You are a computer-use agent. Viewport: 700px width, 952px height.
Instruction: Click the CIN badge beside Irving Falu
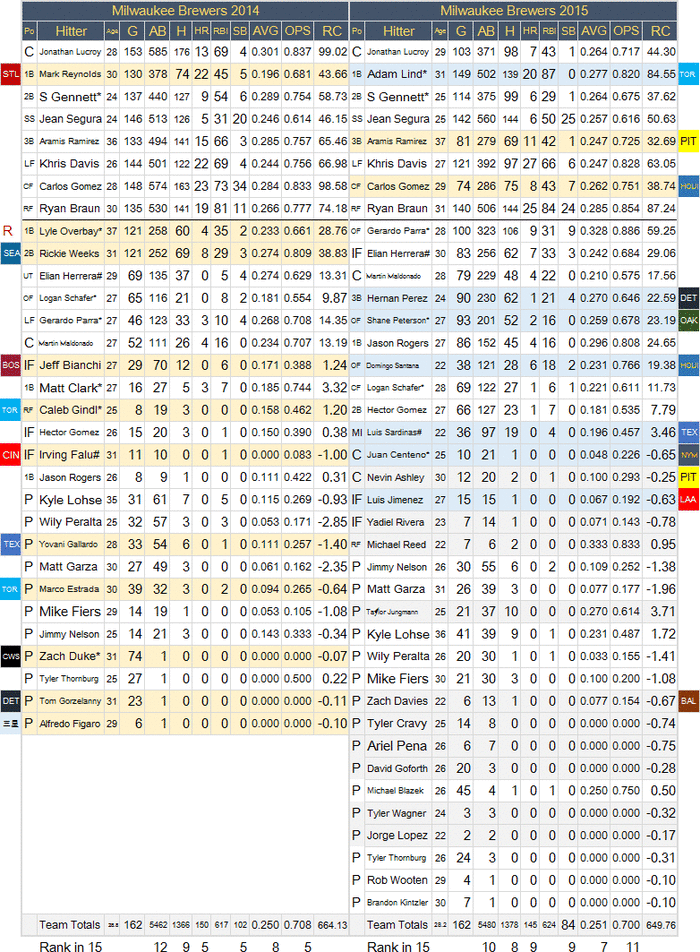click(11, 455)
